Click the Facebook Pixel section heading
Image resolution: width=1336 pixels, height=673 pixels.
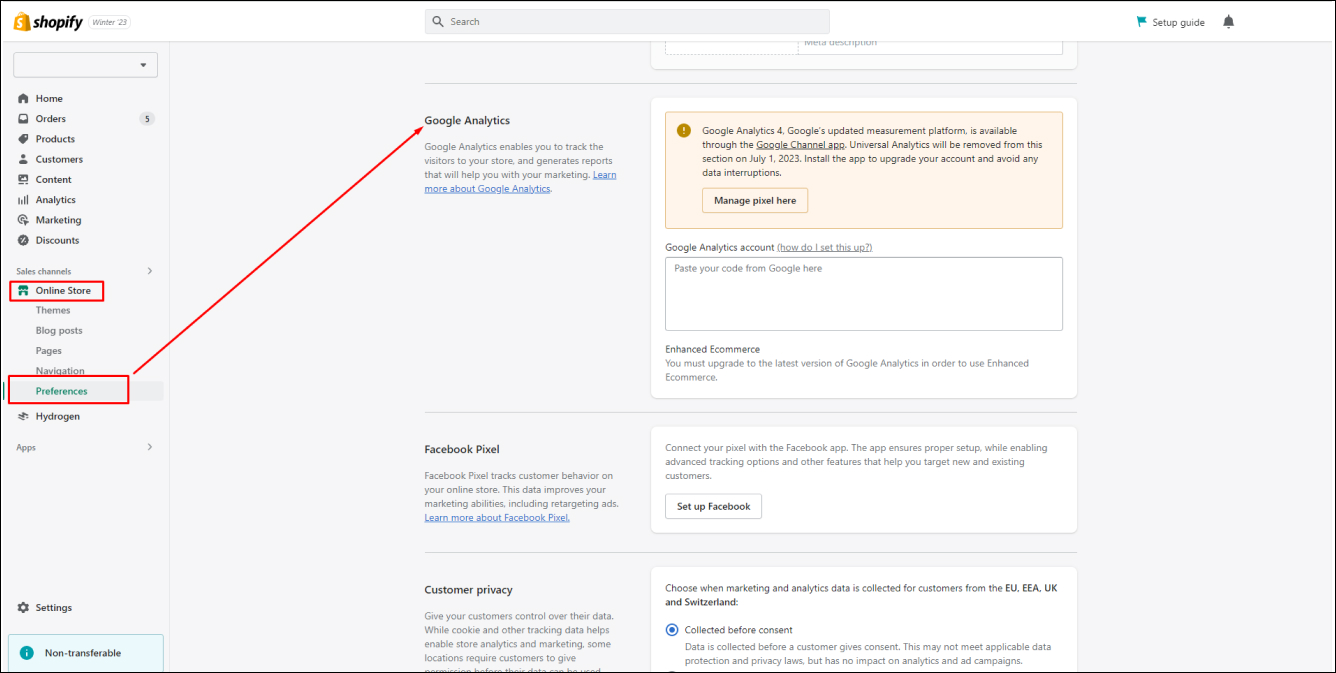461,450
